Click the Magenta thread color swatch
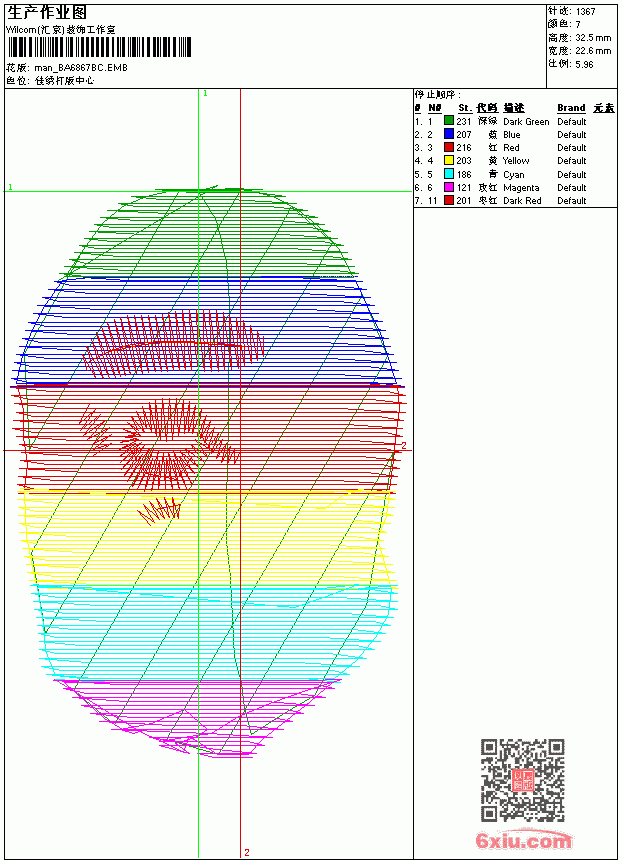Image resolution: width=620 pixels, height=860 pixels. coord(449,188)
